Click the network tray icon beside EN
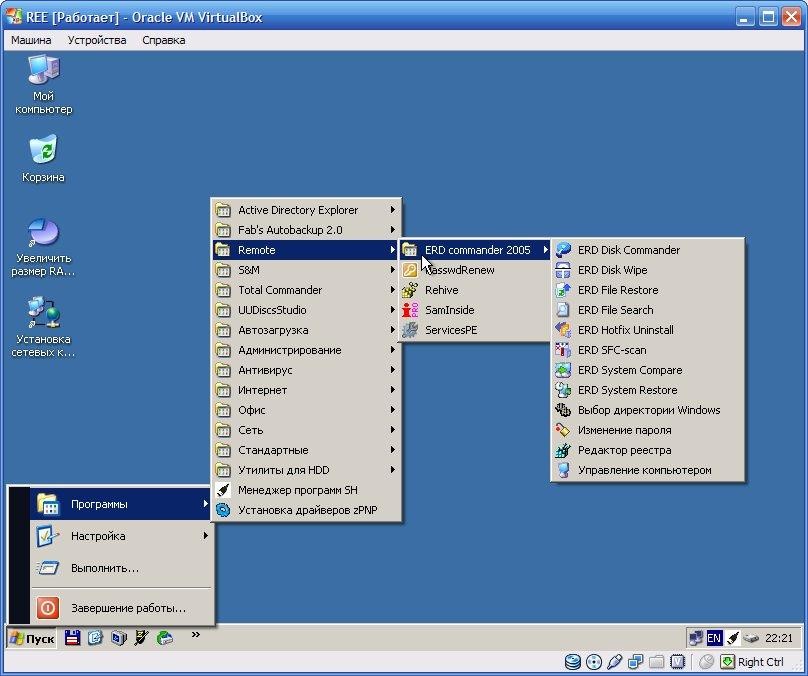 [x=696, y=638]
